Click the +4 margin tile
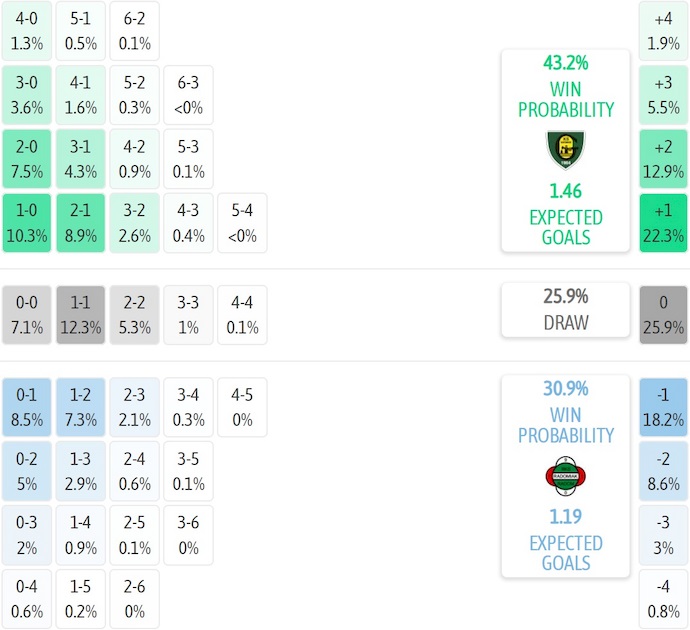Image resolution: width=690 pixels, height=630 pixels. click(x=664, y=31)
